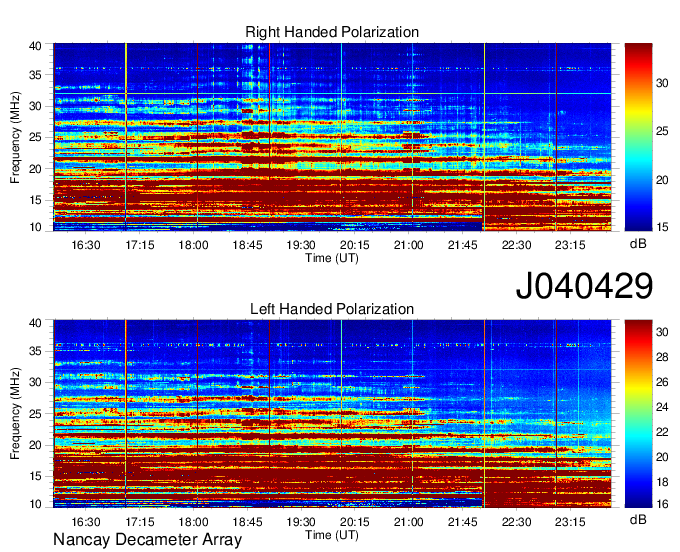This screenshot has width=680, height=552.
Task: Click the 28 value on bottom colorbar
Action: click(x=662, y=357)
